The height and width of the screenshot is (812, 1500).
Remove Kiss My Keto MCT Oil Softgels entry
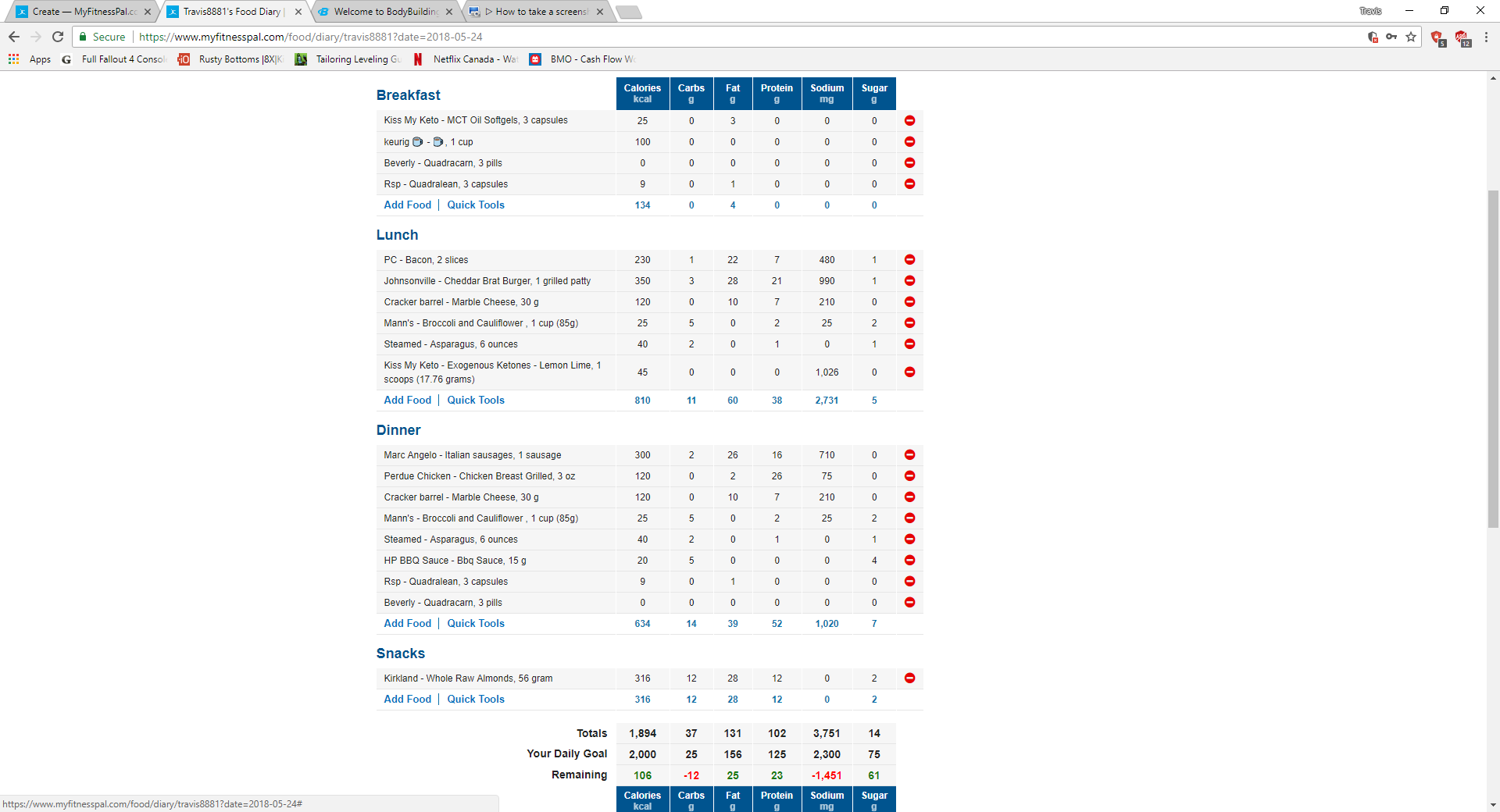909,120
